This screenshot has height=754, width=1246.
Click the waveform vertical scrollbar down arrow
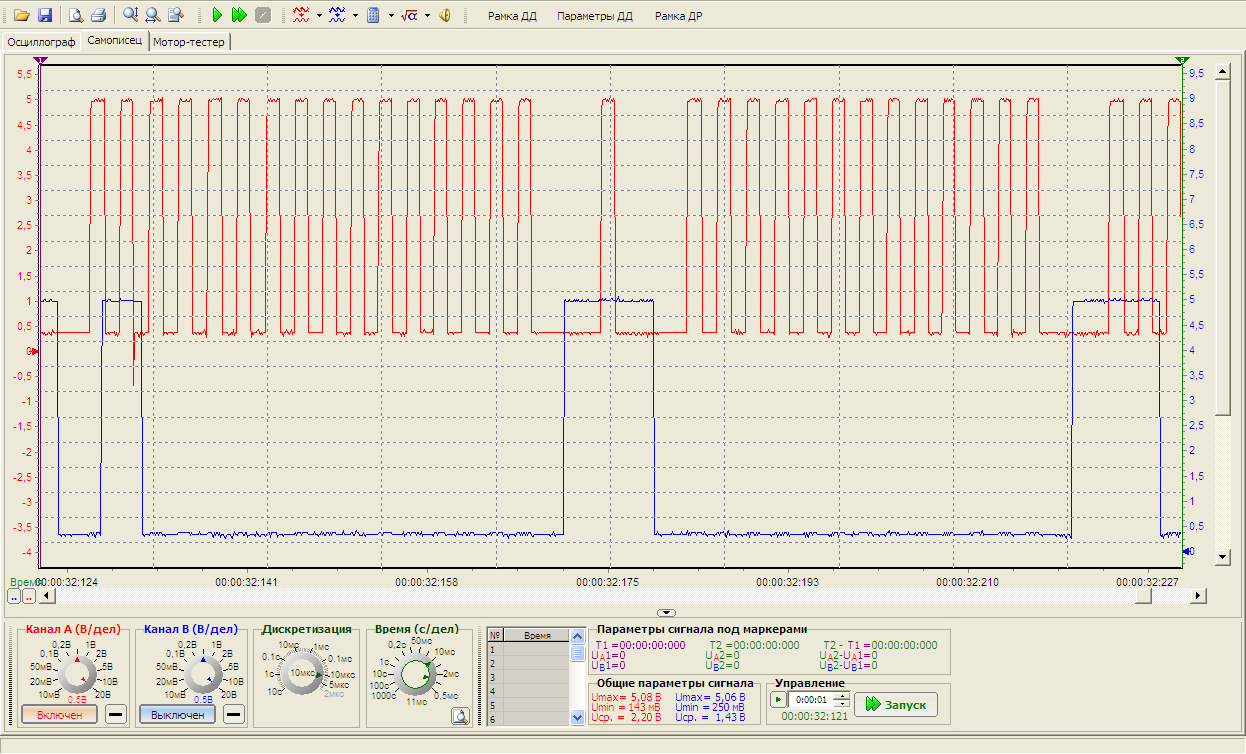pyautogui.click(x=1221, y=556)
